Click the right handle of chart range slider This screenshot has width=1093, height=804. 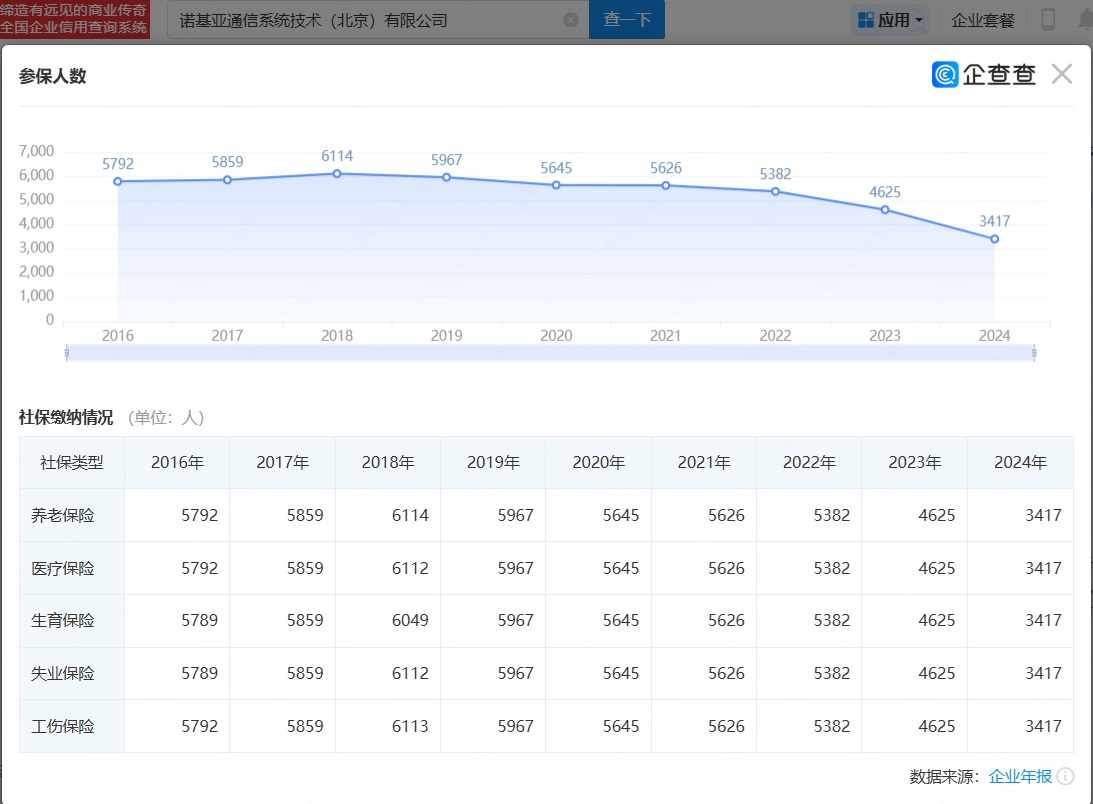pyautogui.click(x=1034, y=353)
